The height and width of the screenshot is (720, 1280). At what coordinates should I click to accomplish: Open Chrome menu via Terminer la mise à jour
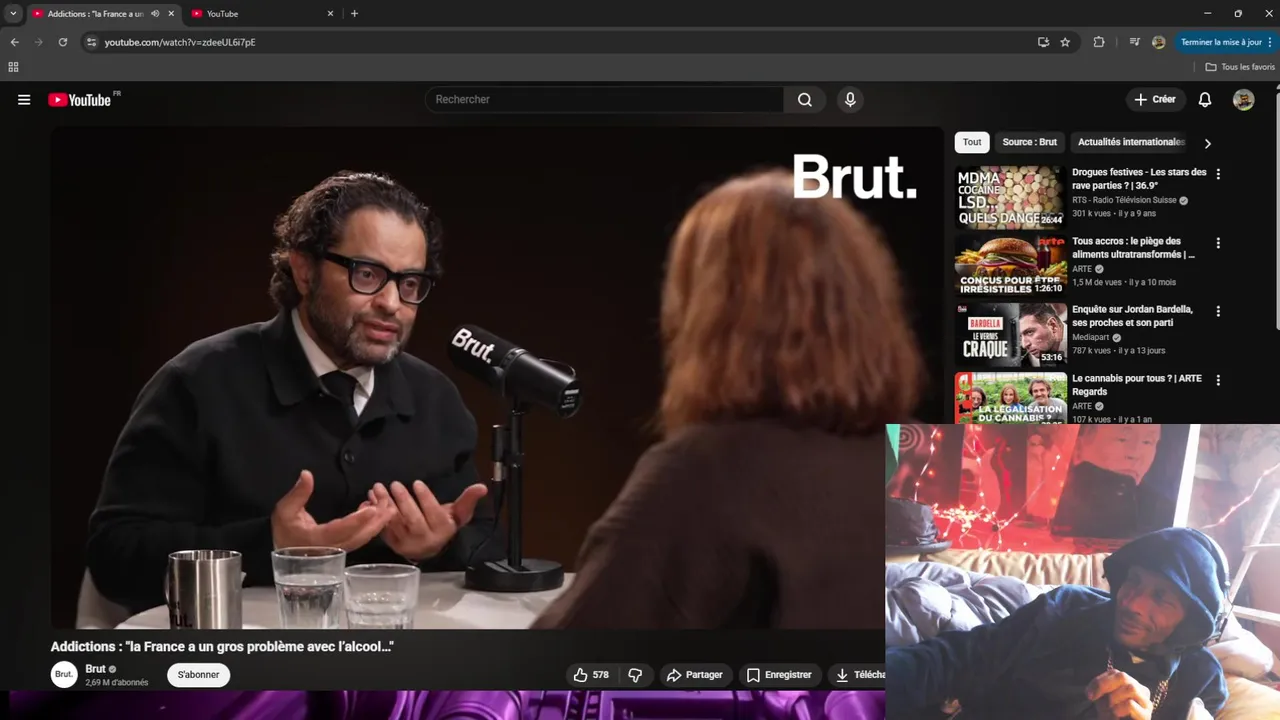click(1225, 42)
